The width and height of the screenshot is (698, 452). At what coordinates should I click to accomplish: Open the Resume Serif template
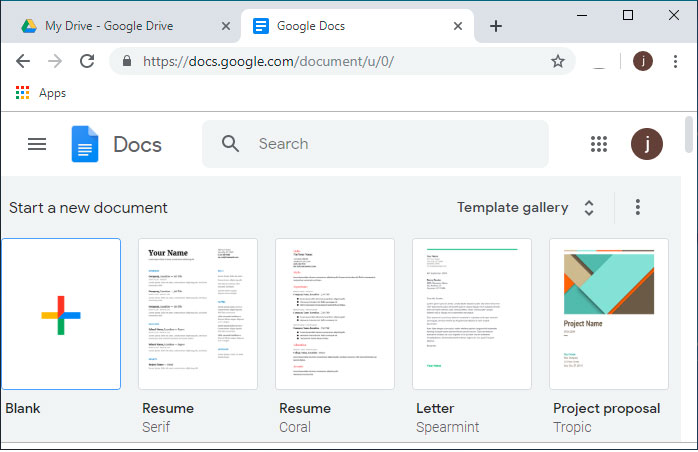[198, 314]
